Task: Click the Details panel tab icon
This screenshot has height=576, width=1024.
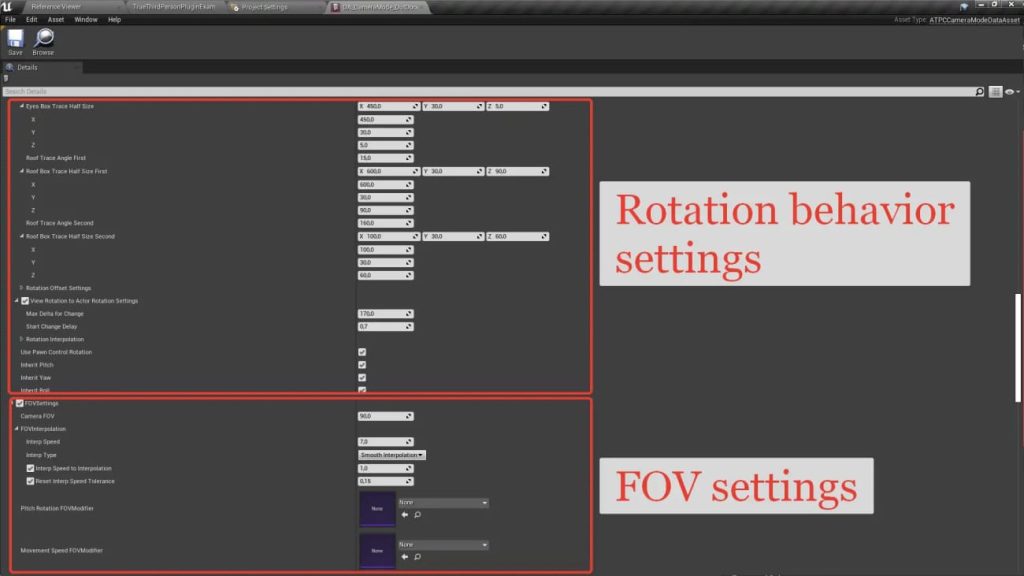Action: pos(10,67)
